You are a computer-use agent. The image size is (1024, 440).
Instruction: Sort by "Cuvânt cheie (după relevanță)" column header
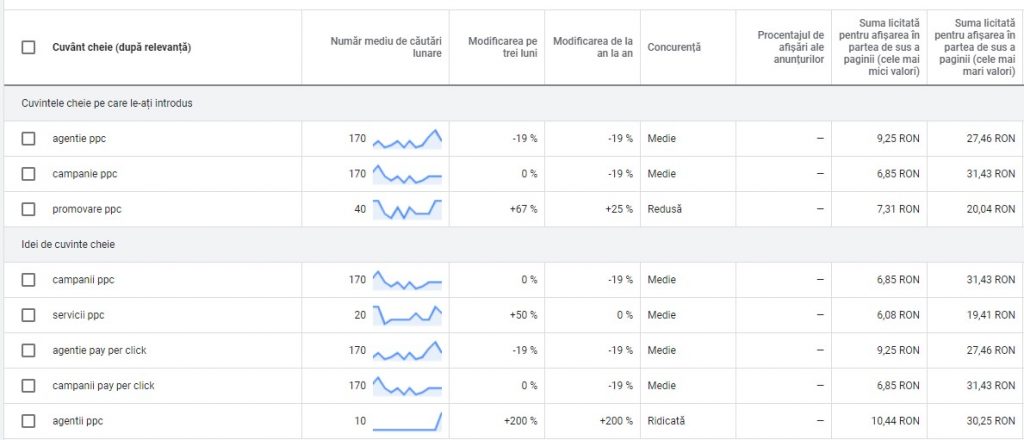click(x=121, y=47)
